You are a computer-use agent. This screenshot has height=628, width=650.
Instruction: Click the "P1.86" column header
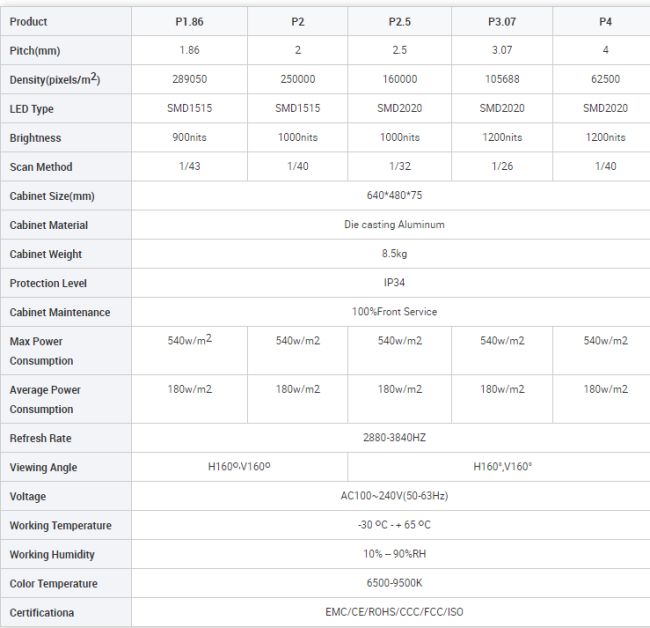point(189,21)
